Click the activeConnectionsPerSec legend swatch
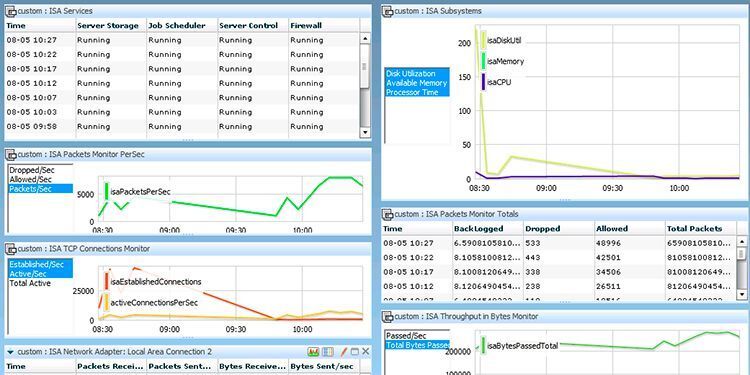 [x=107, y=302]
